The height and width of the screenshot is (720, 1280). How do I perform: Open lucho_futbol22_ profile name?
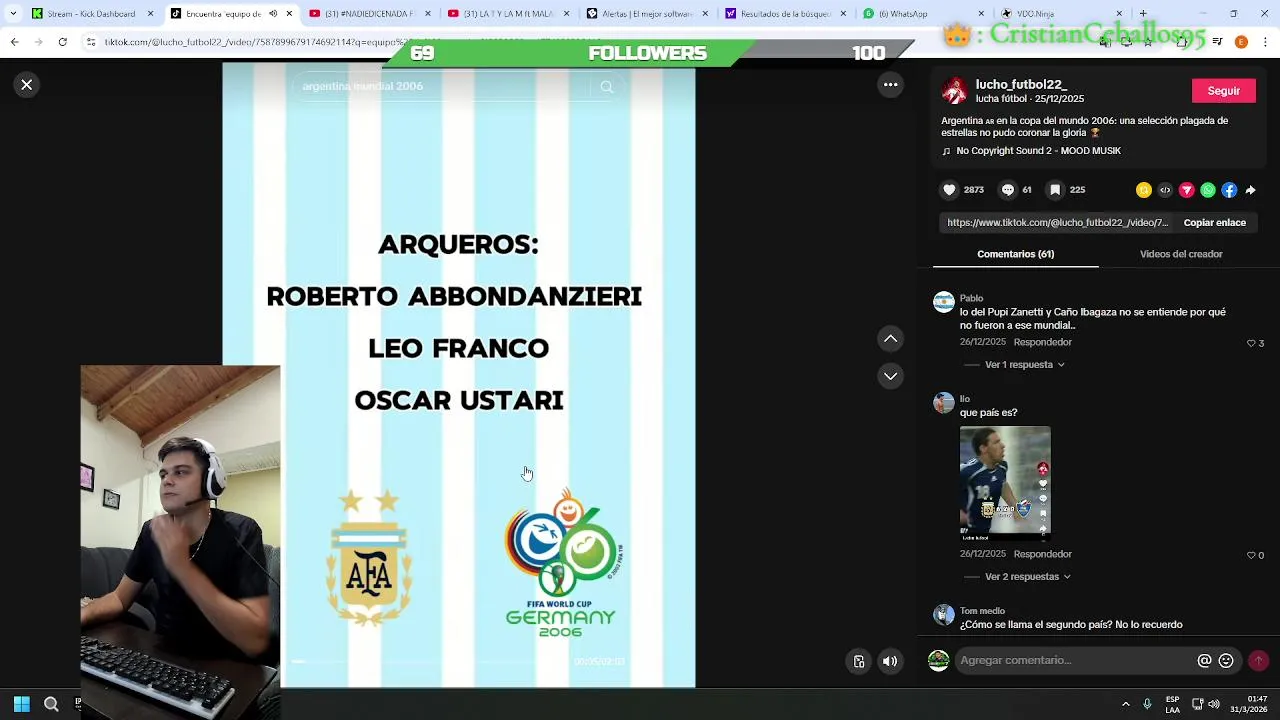click(x=1021, y=85)
